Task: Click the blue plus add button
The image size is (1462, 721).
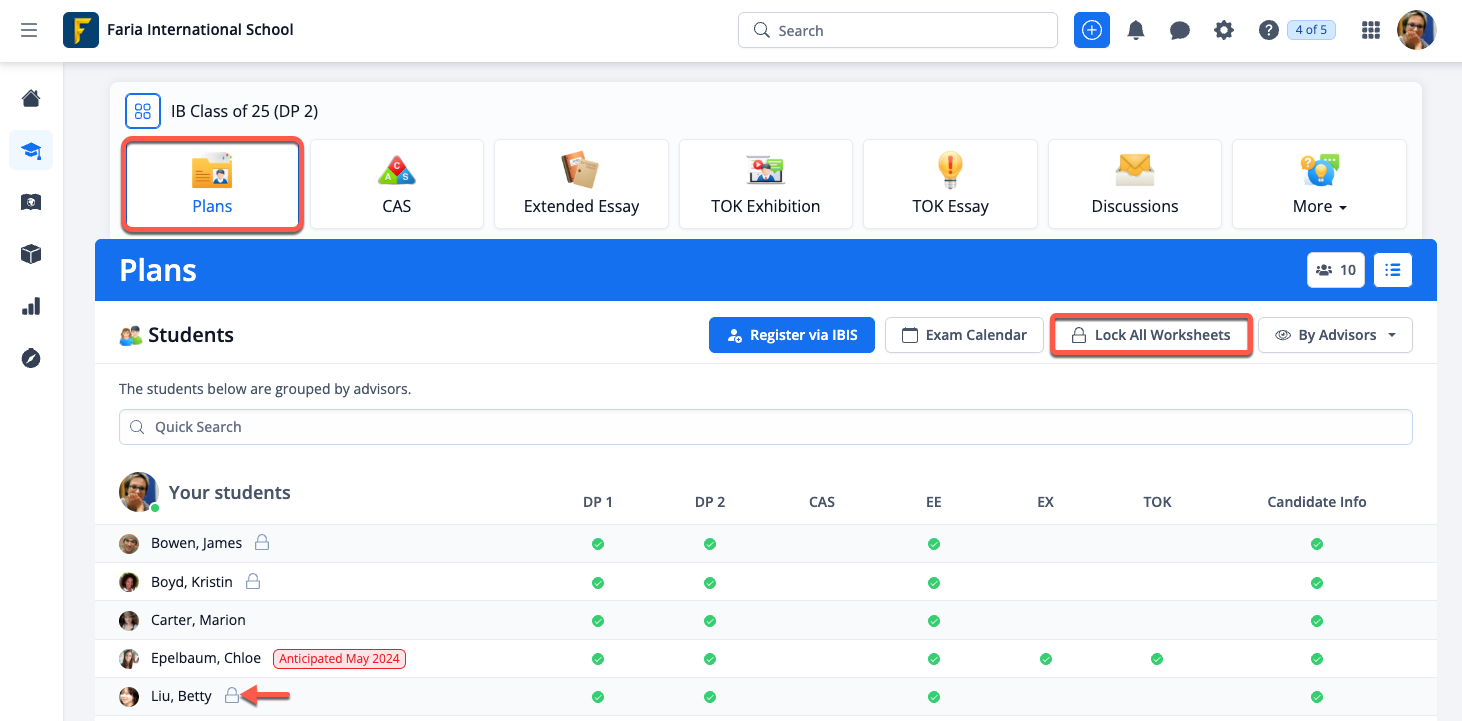Action: pyautogui.click(x=1092, y=30)
